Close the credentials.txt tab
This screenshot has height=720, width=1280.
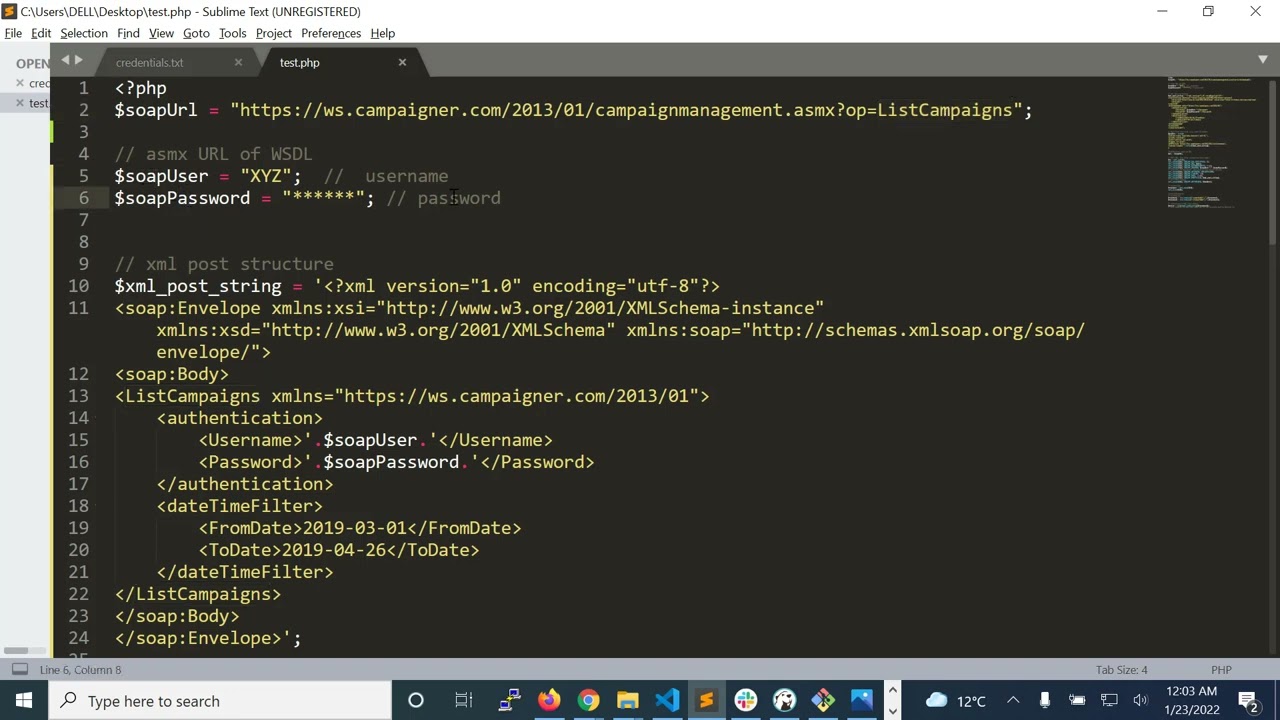click(238, 62)
